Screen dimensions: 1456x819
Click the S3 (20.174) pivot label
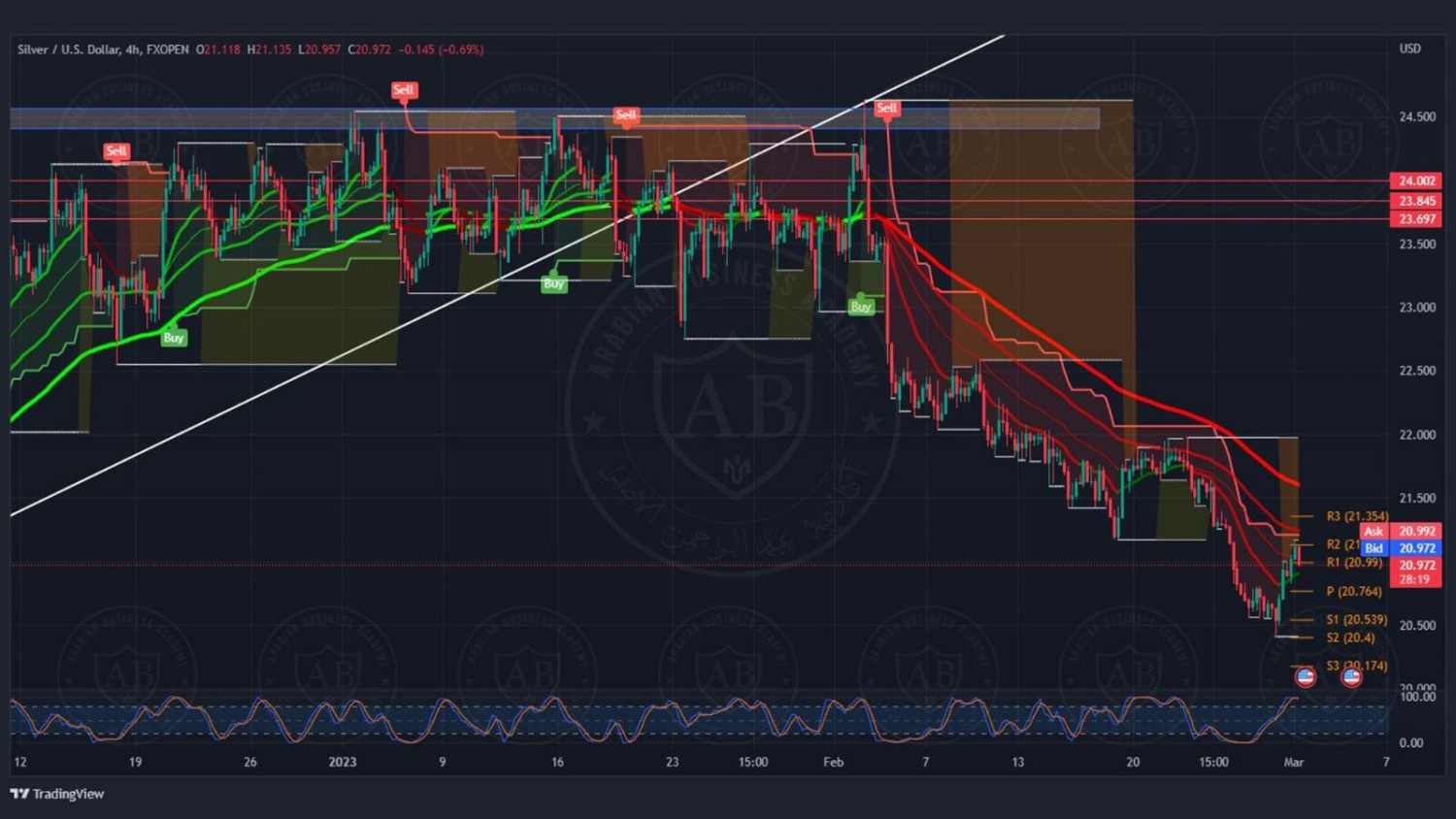tap(1357, 666)
